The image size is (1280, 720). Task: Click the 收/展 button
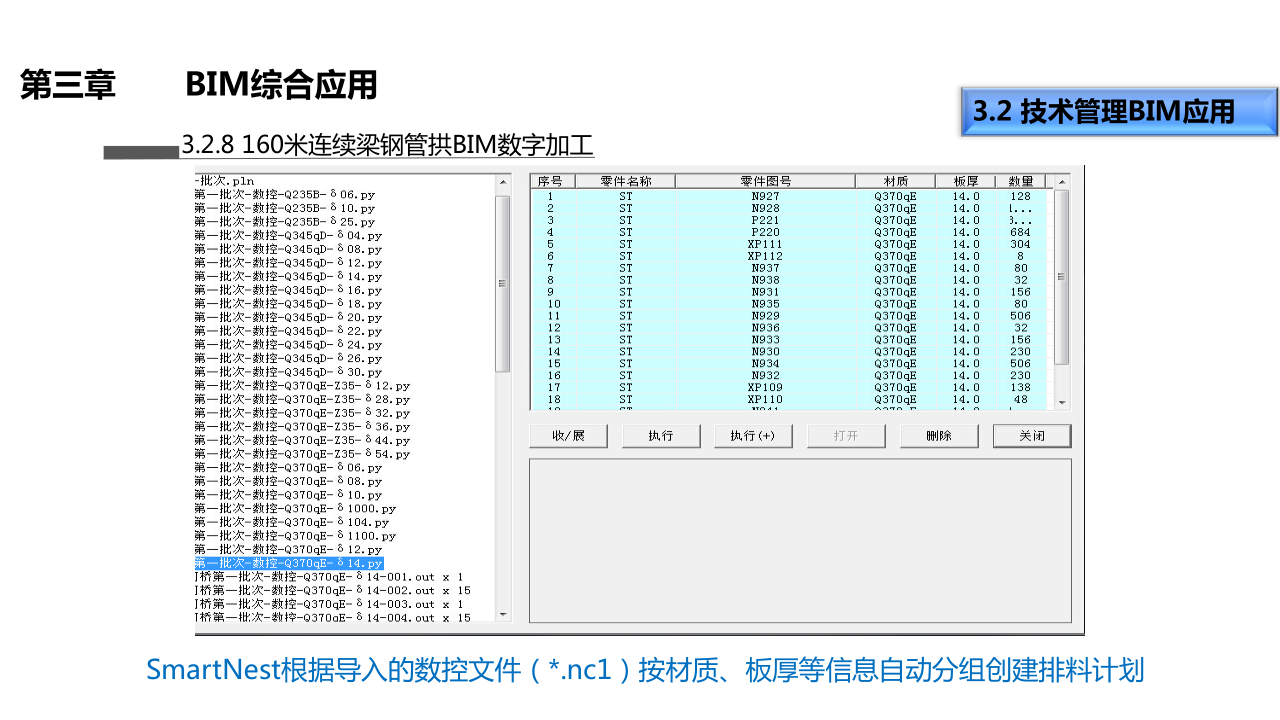[x=568, y=436]
